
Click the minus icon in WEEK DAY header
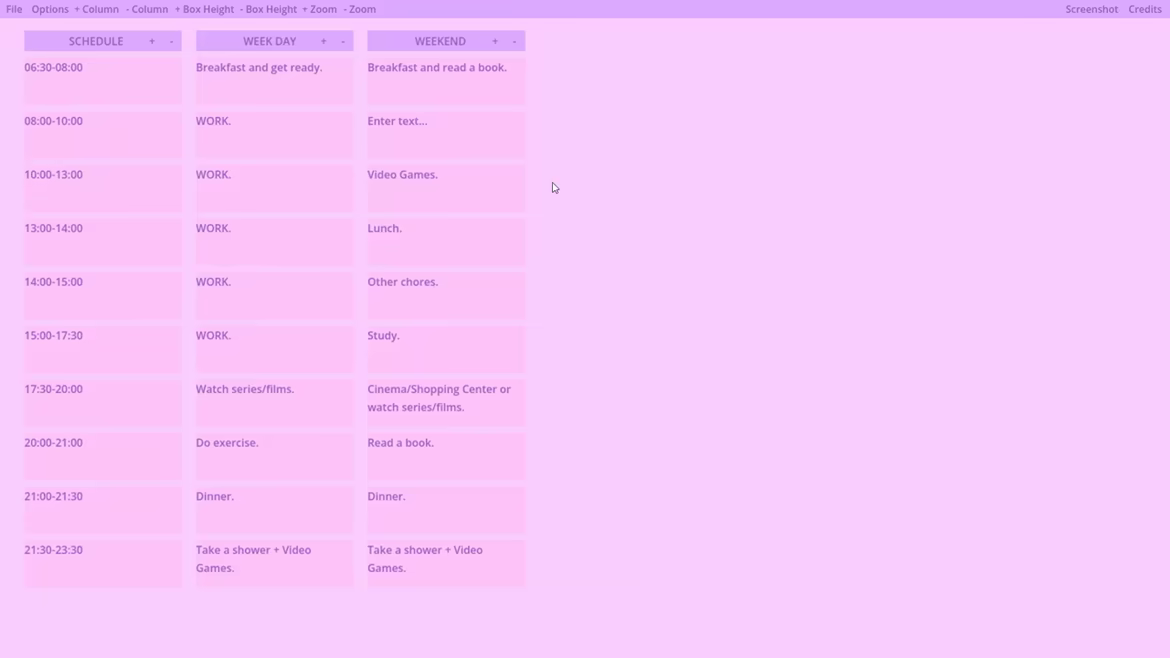(343, 41)
